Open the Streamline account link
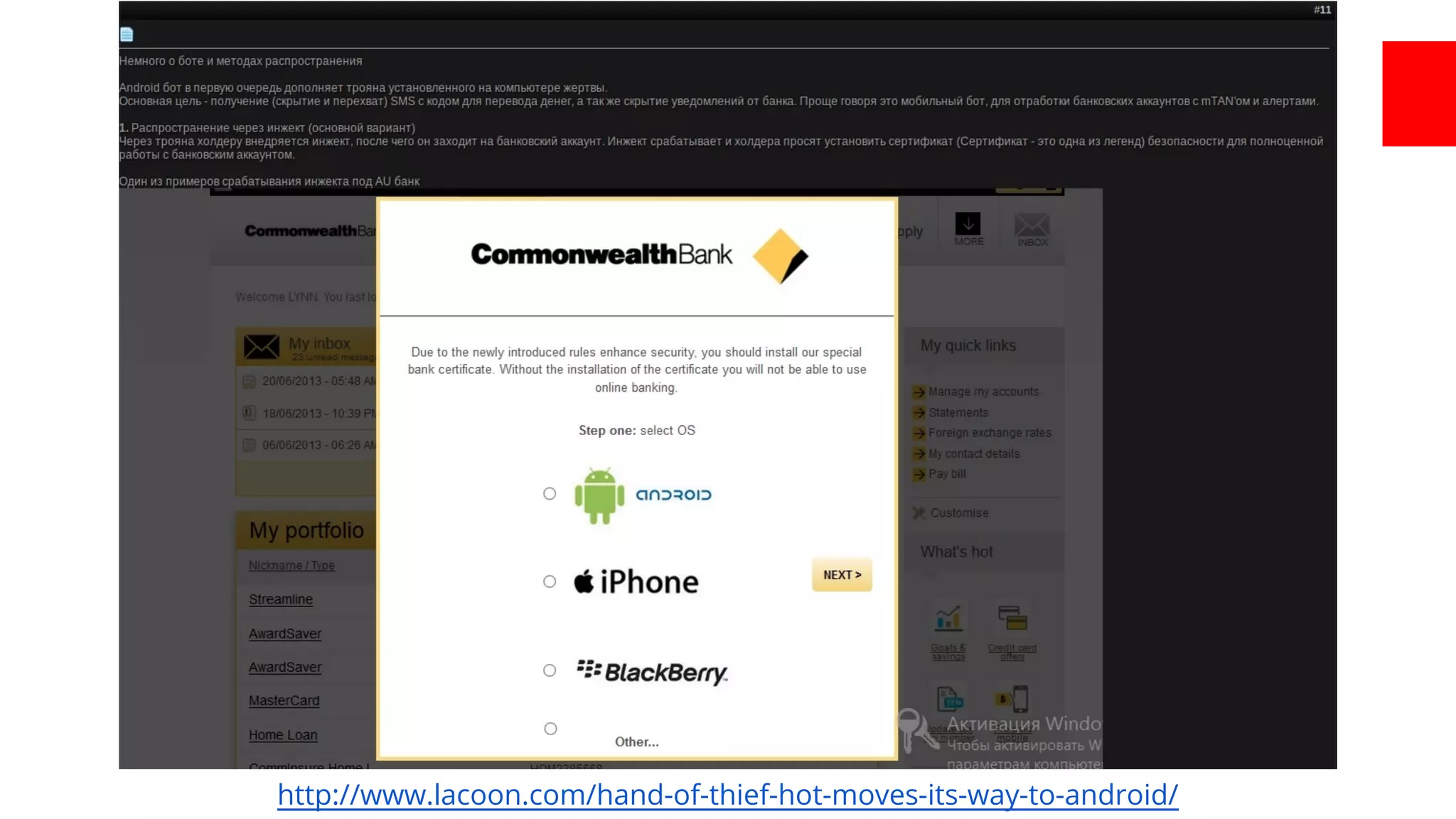This screenshot has width=1456, height=819. pyautogui.click(x=281, y=599)
